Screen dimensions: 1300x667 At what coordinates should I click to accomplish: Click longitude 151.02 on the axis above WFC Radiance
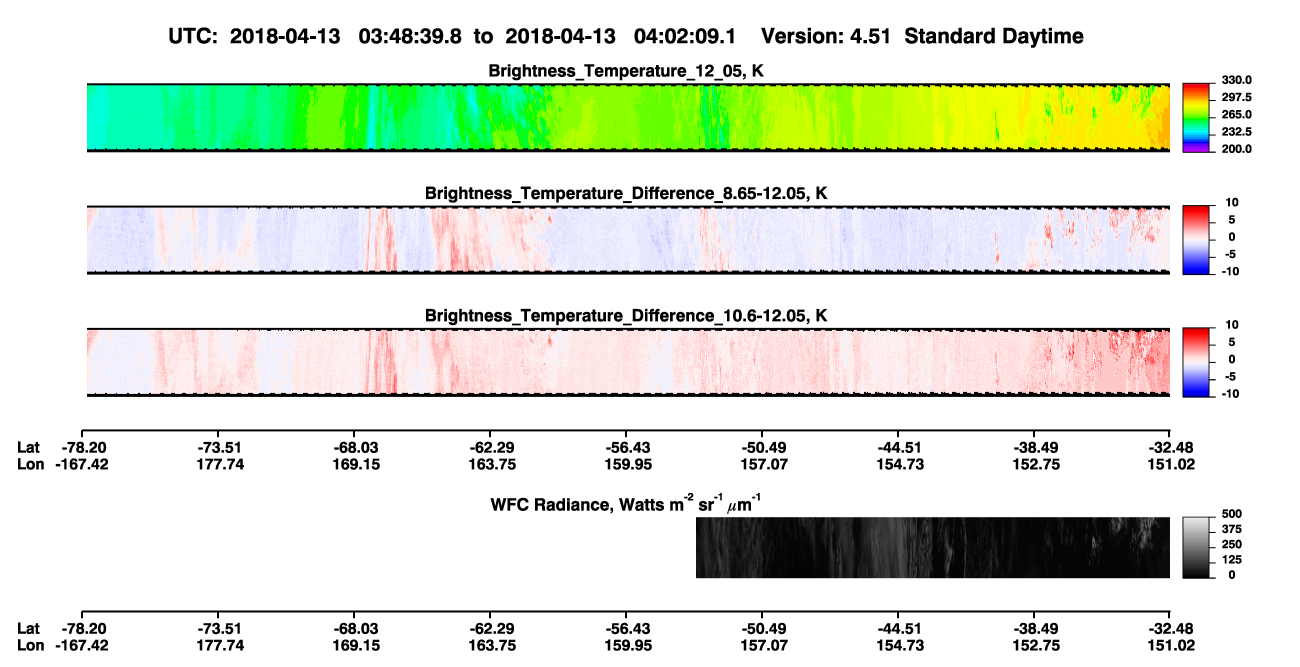pos(1170,464)
